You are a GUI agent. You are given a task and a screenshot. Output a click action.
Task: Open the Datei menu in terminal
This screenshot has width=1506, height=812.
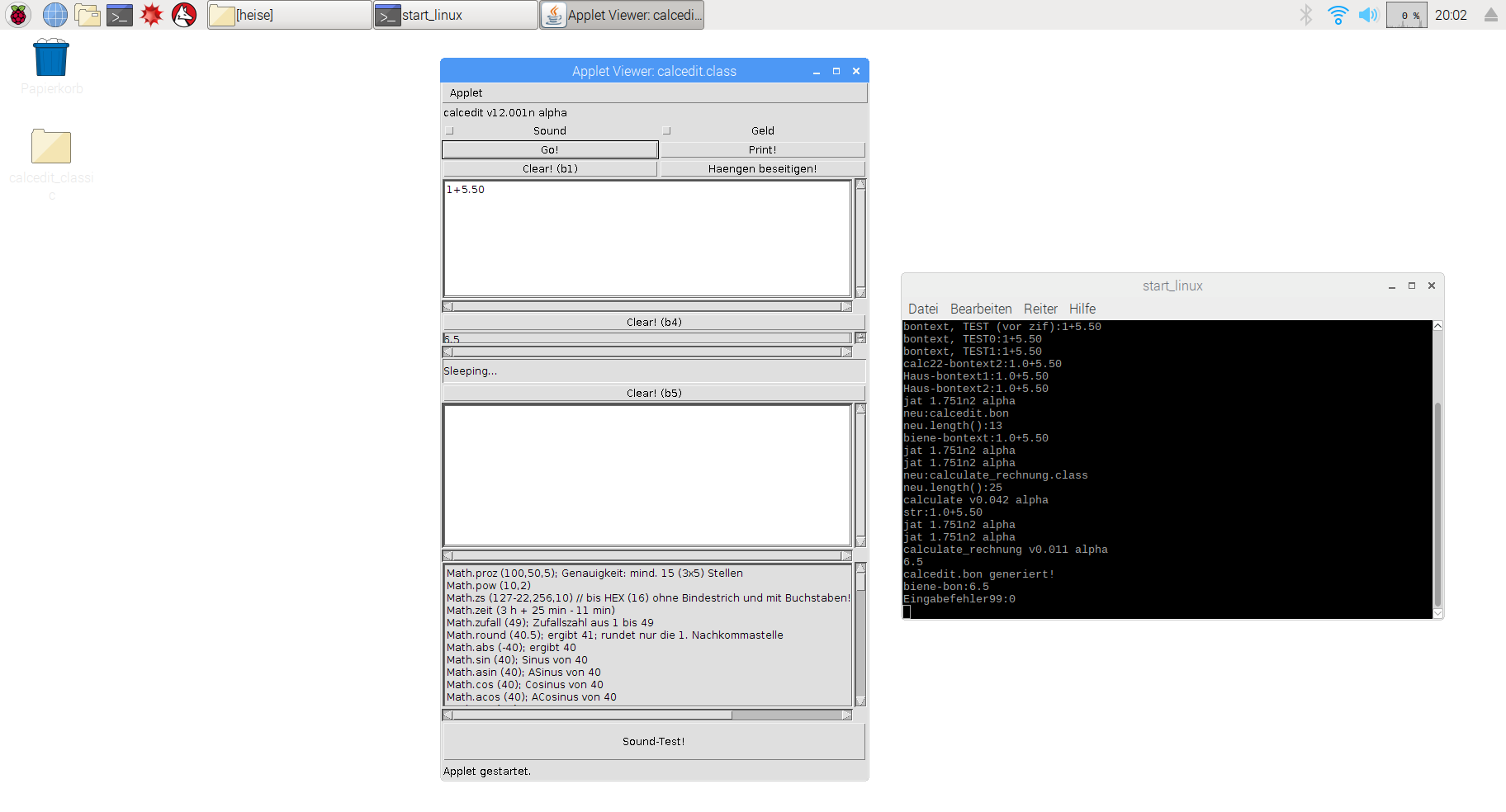923,309
